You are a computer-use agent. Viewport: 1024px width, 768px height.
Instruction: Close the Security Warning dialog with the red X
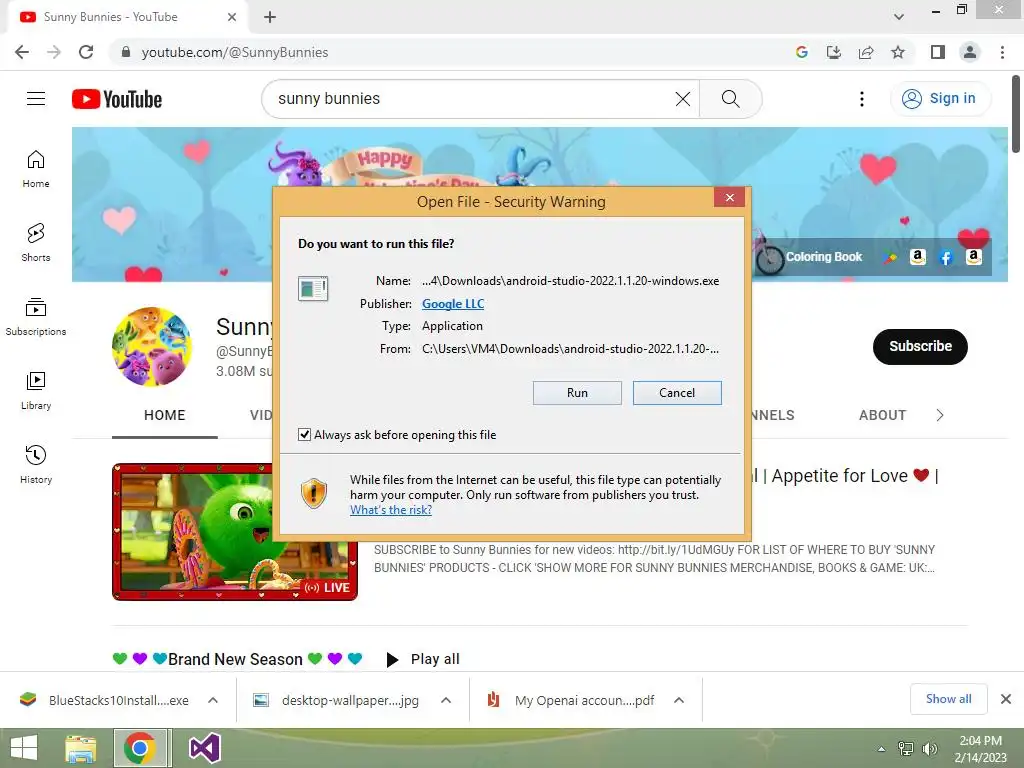[729, 197]
